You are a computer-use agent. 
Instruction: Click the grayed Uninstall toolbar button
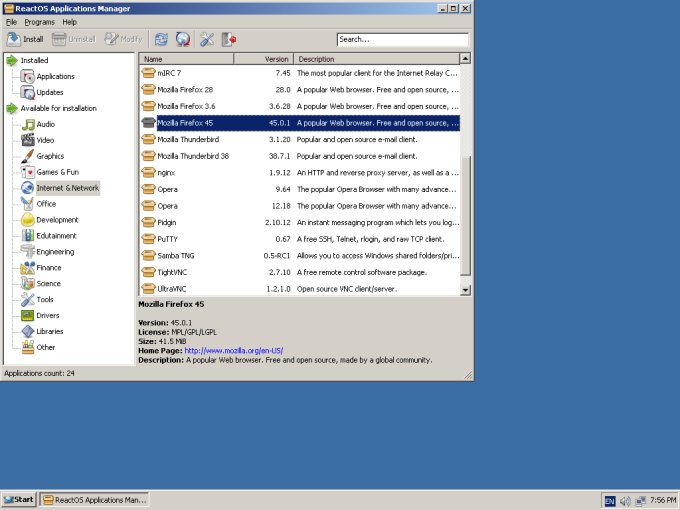[x=73, y=39]
